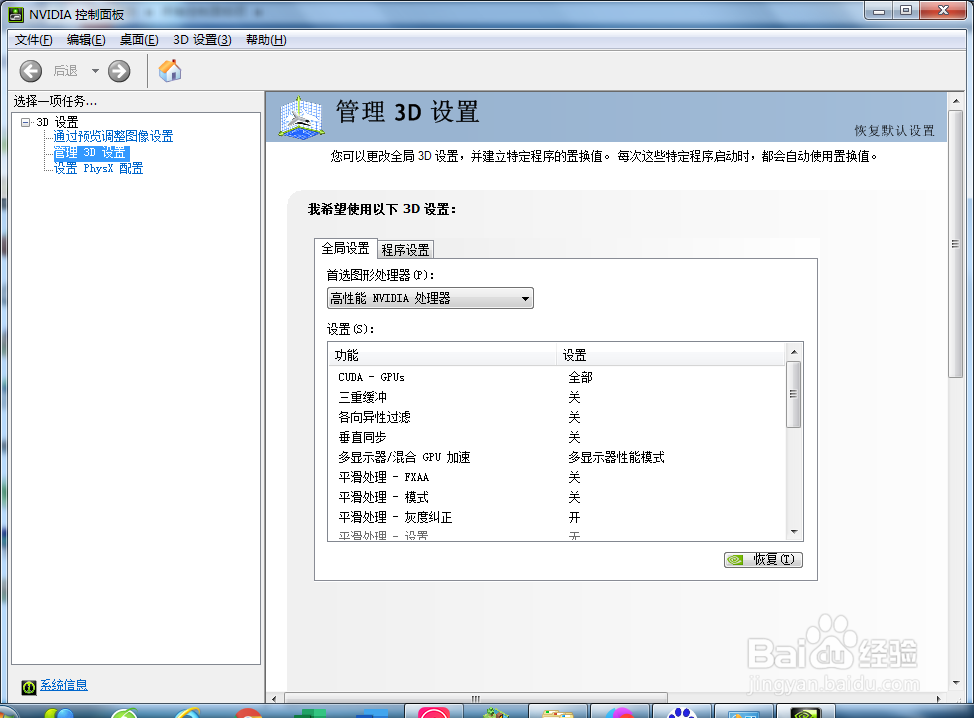Image resolution: width=974 pixels, height=718 pixels.
Task: Open the 文件(F) menu
Action: click(x=34, y=40)
